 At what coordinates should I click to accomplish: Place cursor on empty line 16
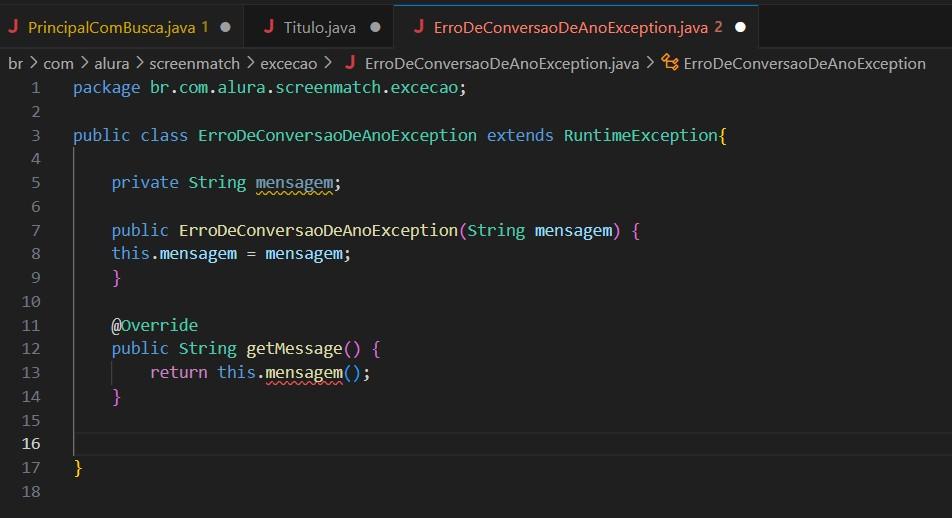(x=510, y=444)
